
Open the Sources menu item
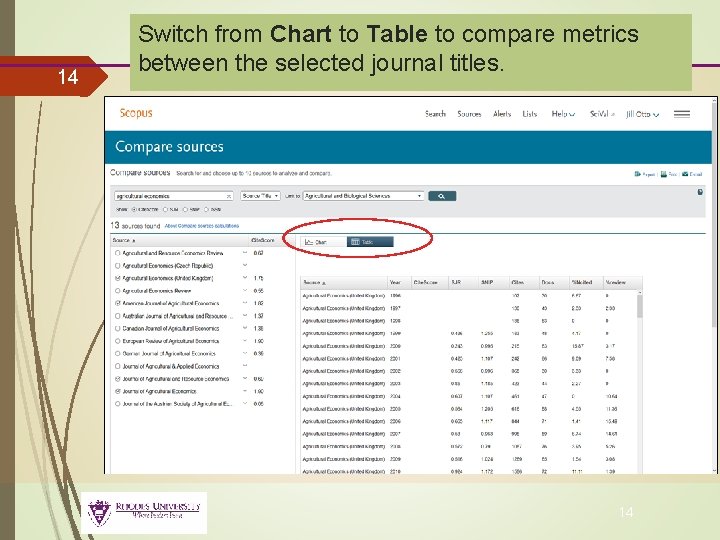tap(469, 114)
